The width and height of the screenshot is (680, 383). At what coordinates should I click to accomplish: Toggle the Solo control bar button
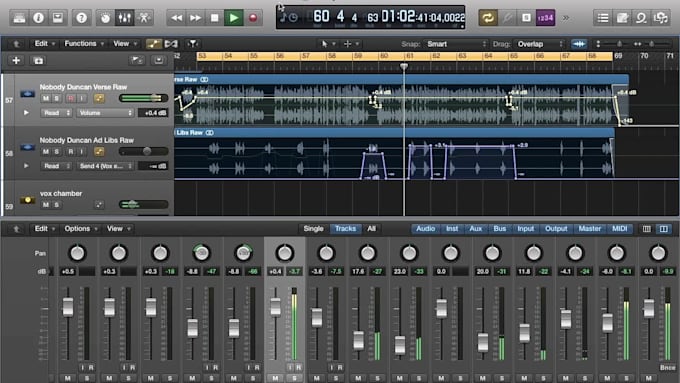click(526, 18)
